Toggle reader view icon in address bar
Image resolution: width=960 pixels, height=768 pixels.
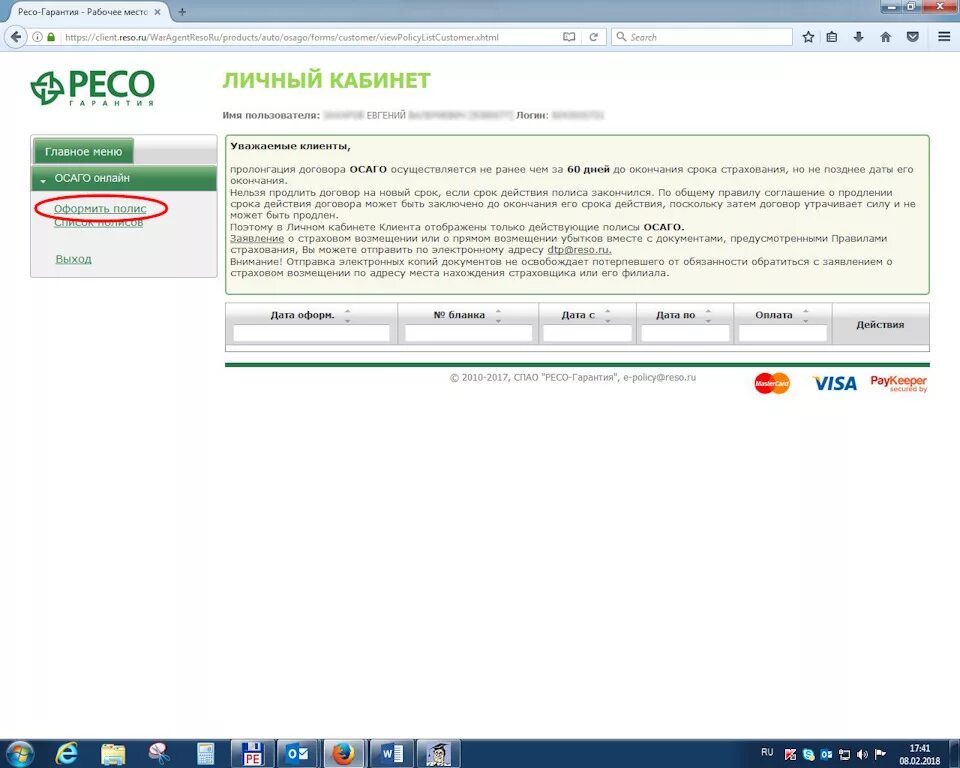[569, 37]
